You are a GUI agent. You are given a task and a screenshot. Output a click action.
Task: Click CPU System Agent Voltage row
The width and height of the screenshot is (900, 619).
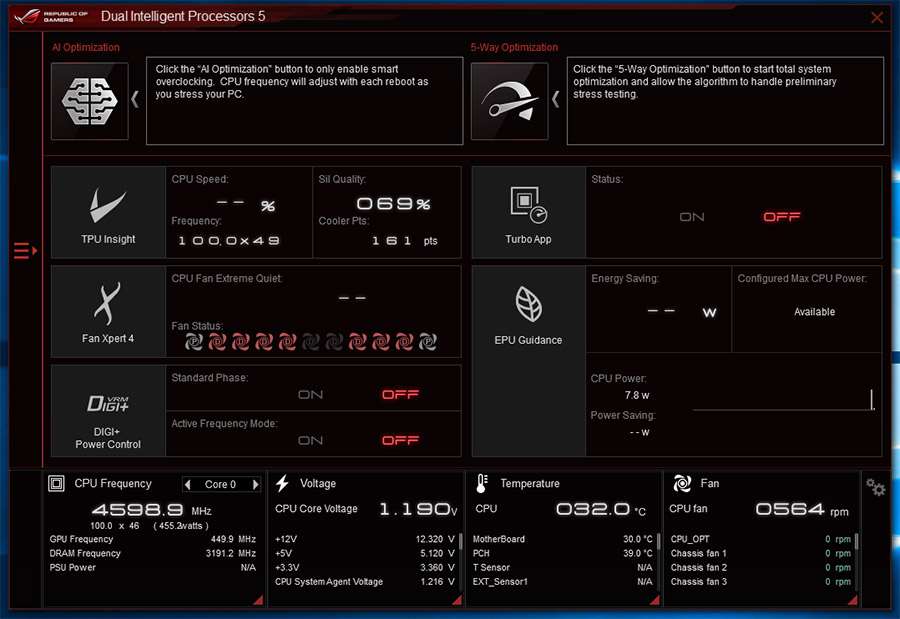(x=364, y=582)
